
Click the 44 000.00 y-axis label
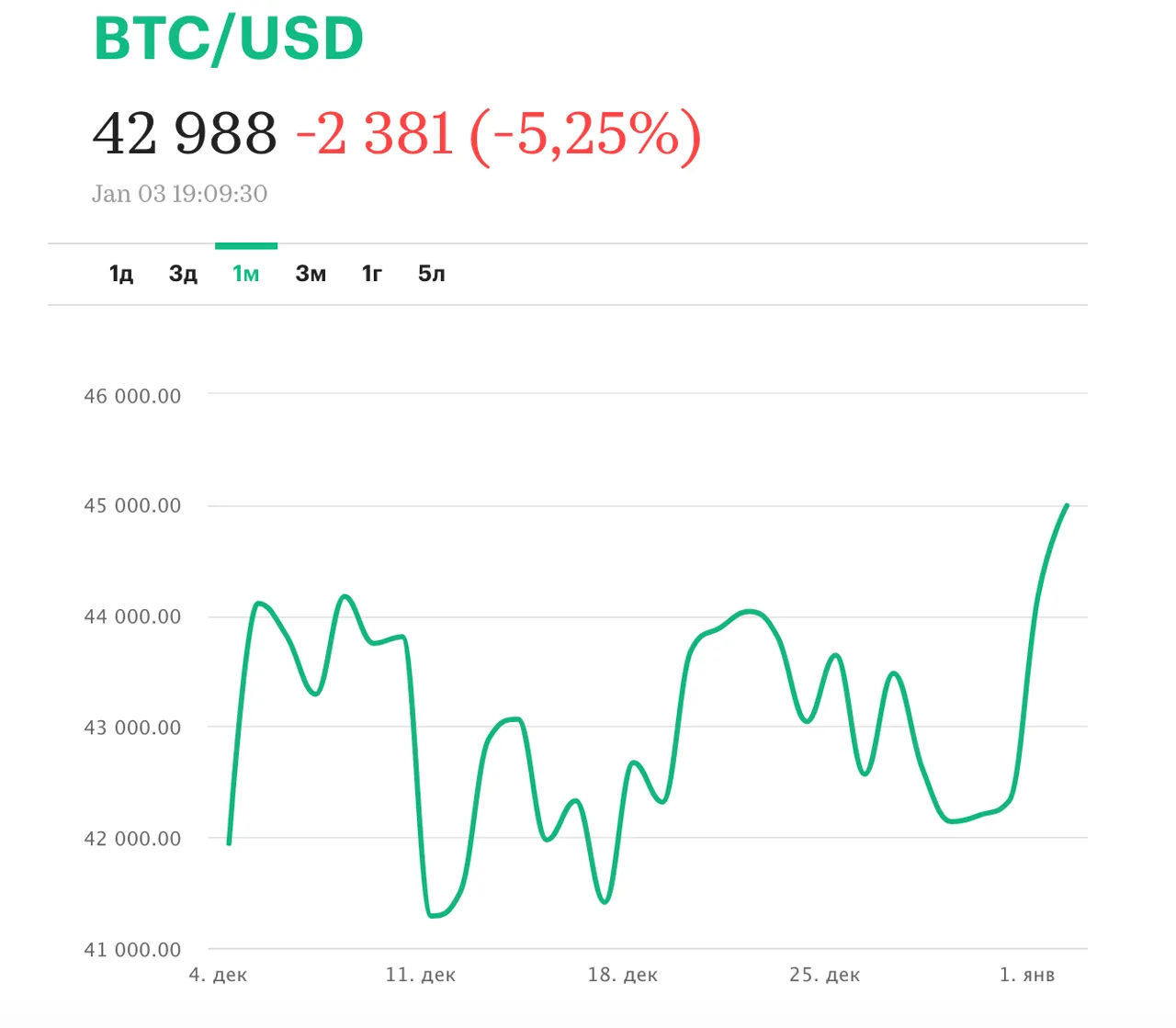tap(132, 616)
